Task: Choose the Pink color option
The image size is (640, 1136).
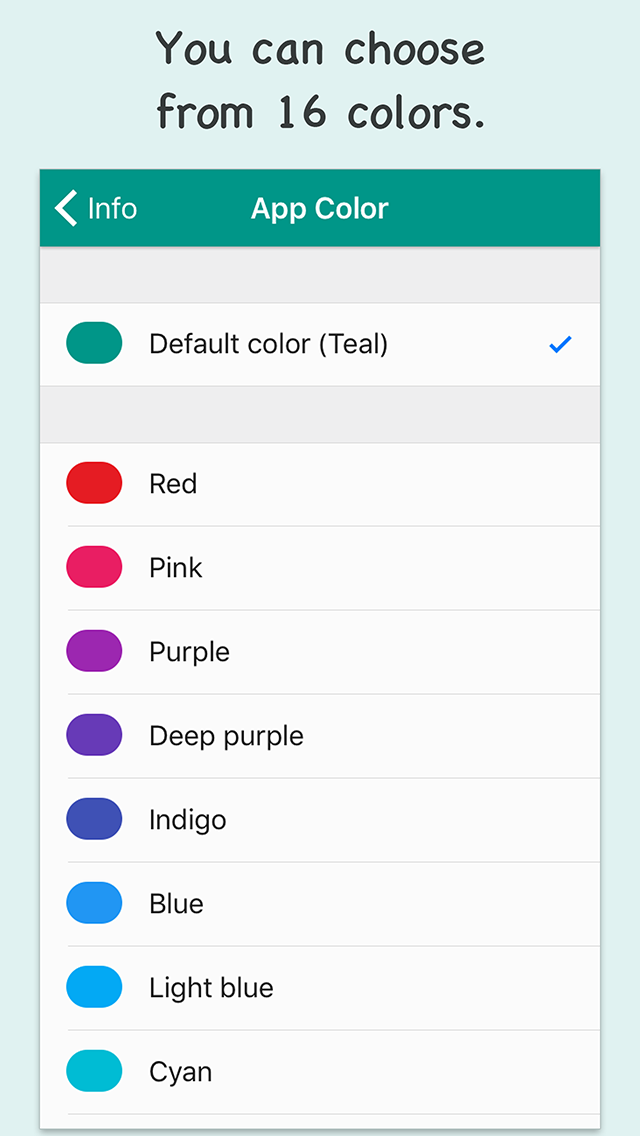Action: pyautogui.click(x=320, y=568)
